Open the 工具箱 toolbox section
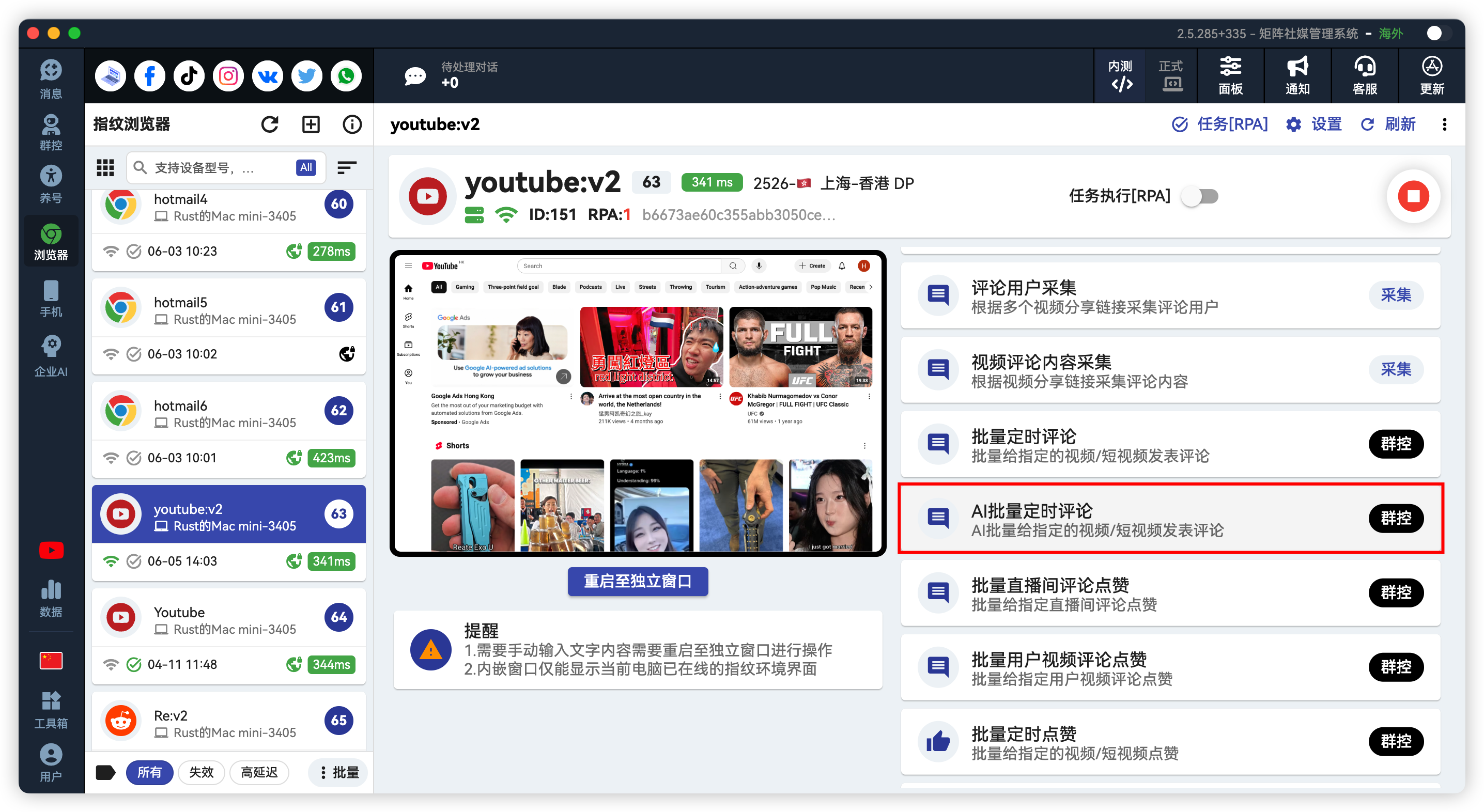Screen dimensions: 1484x812 pos(51,710)
